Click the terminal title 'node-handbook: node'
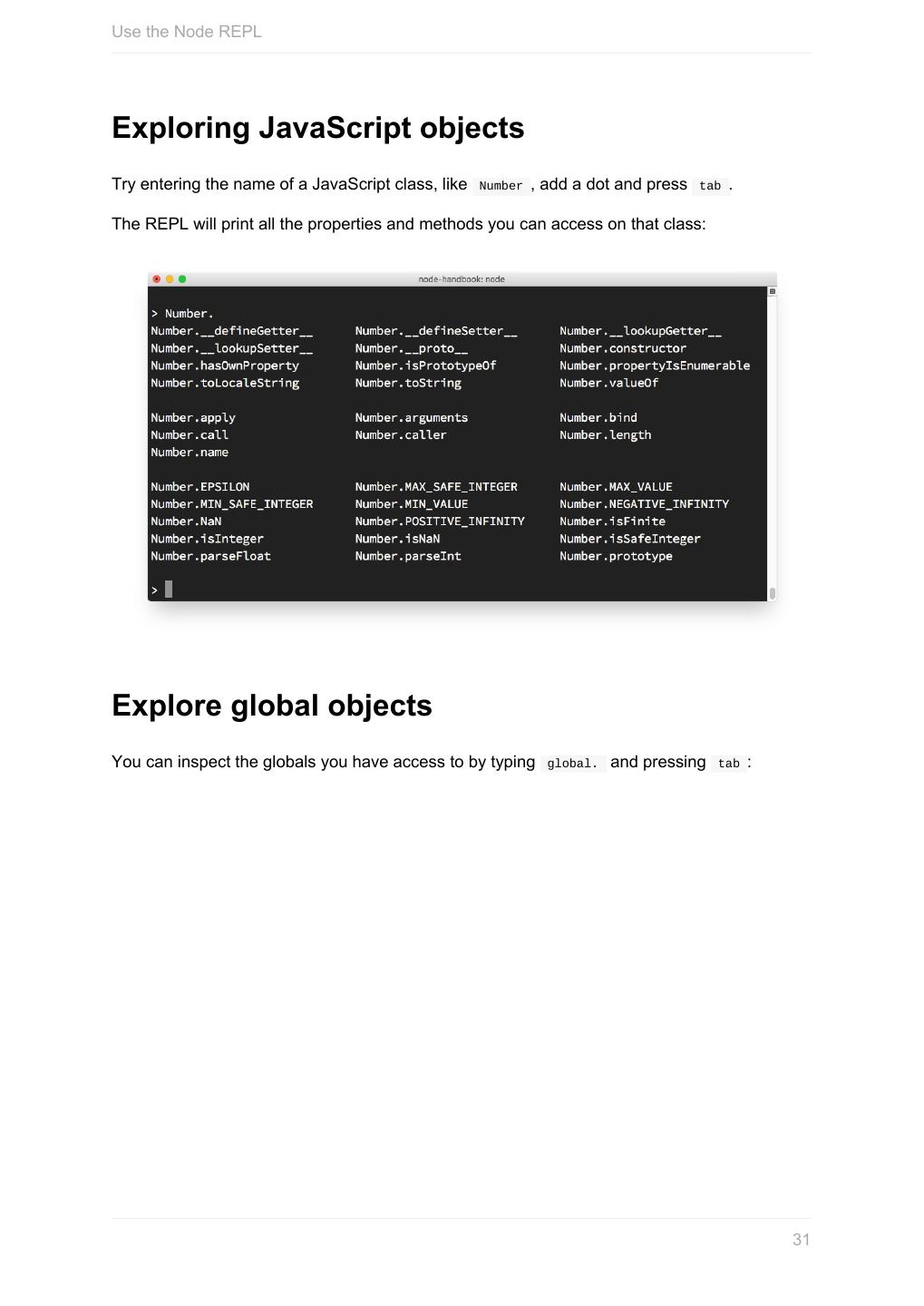This screenshot has height=1306, width=924. (x=462, y=279)
